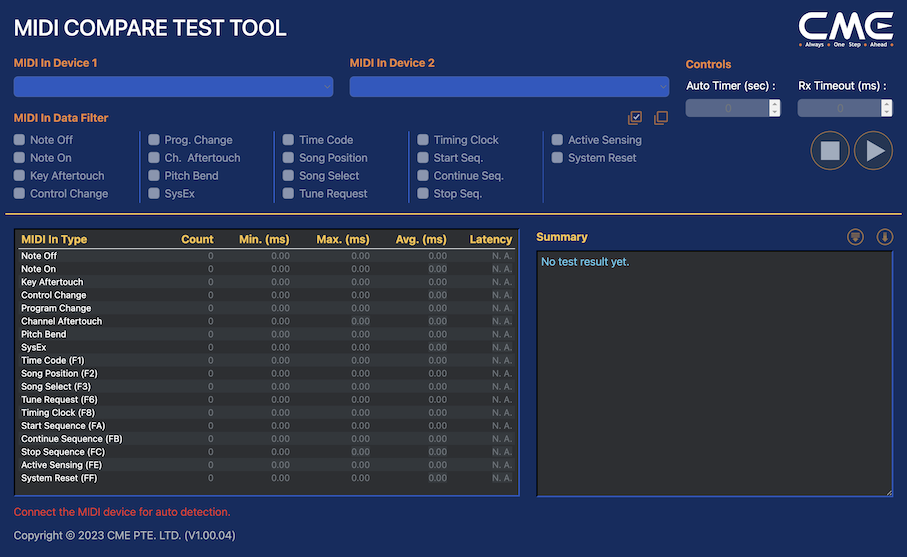
Task: Check the Timing Clock filter
Action: [x=424, y=140]
